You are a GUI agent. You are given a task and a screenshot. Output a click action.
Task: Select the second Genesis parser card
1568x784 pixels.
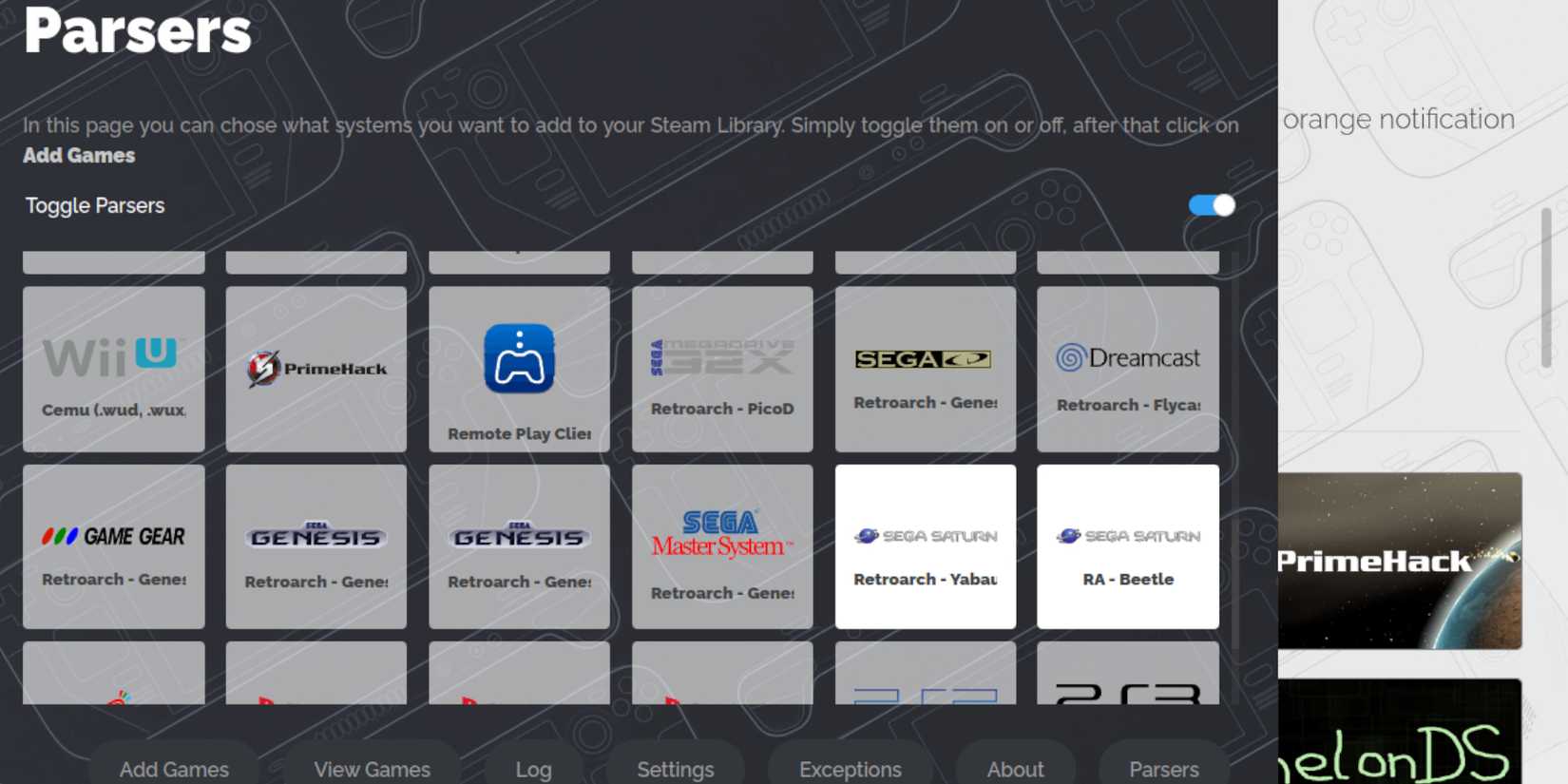click(x=519, y=546)
